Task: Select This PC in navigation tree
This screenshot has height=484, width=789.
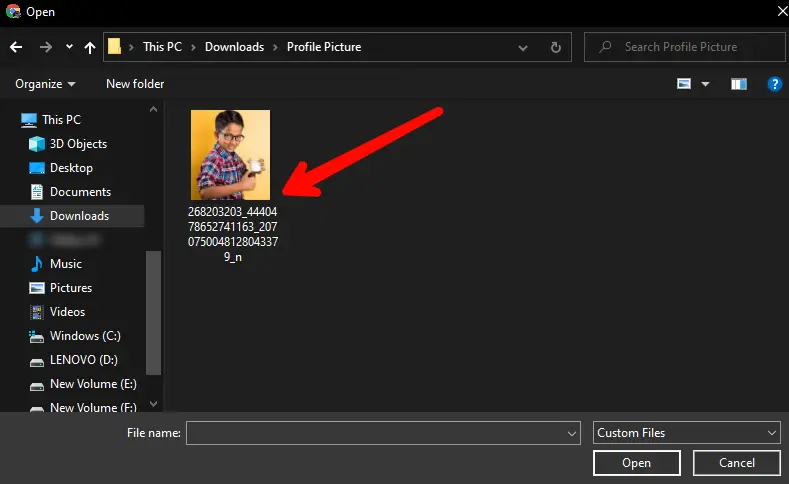Action: [x=61, y=120]
